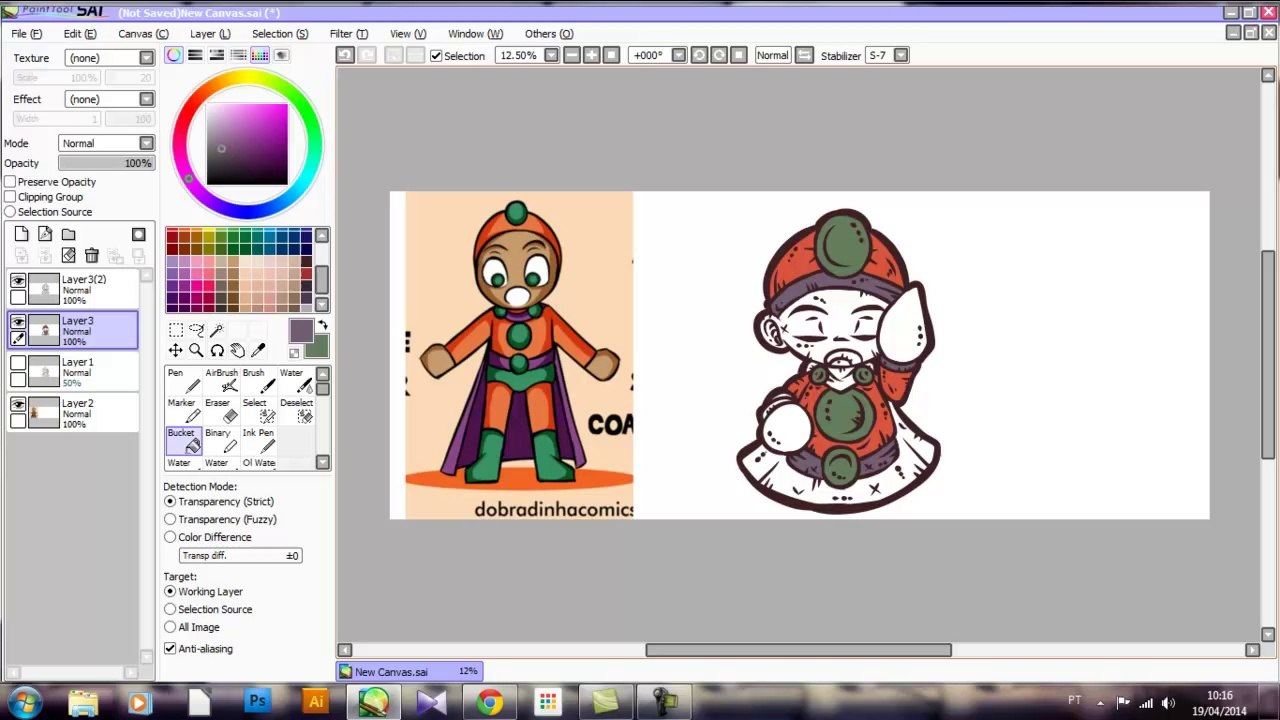1280x720 pixels.
Task: Flip the canvas view horizontally
Action: coord(805,55)
